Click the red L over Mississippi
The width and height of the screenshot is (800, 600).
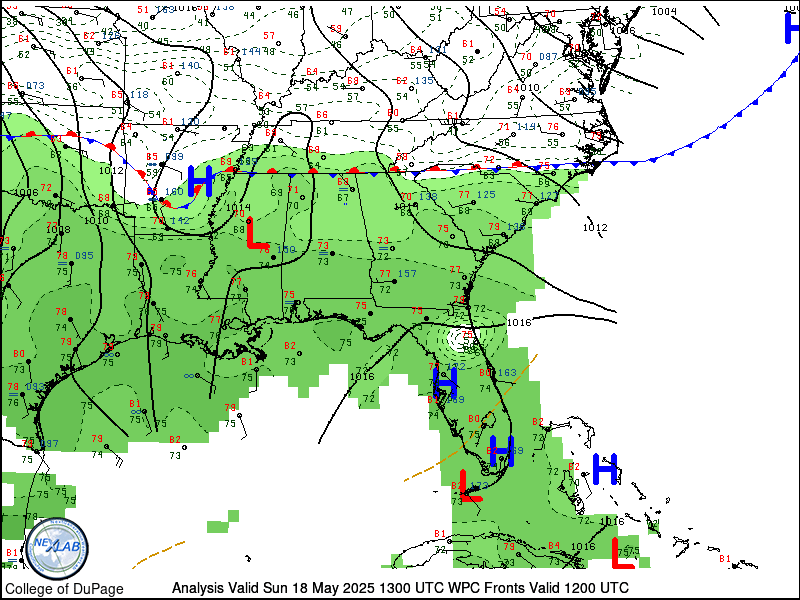click(258, 233)
